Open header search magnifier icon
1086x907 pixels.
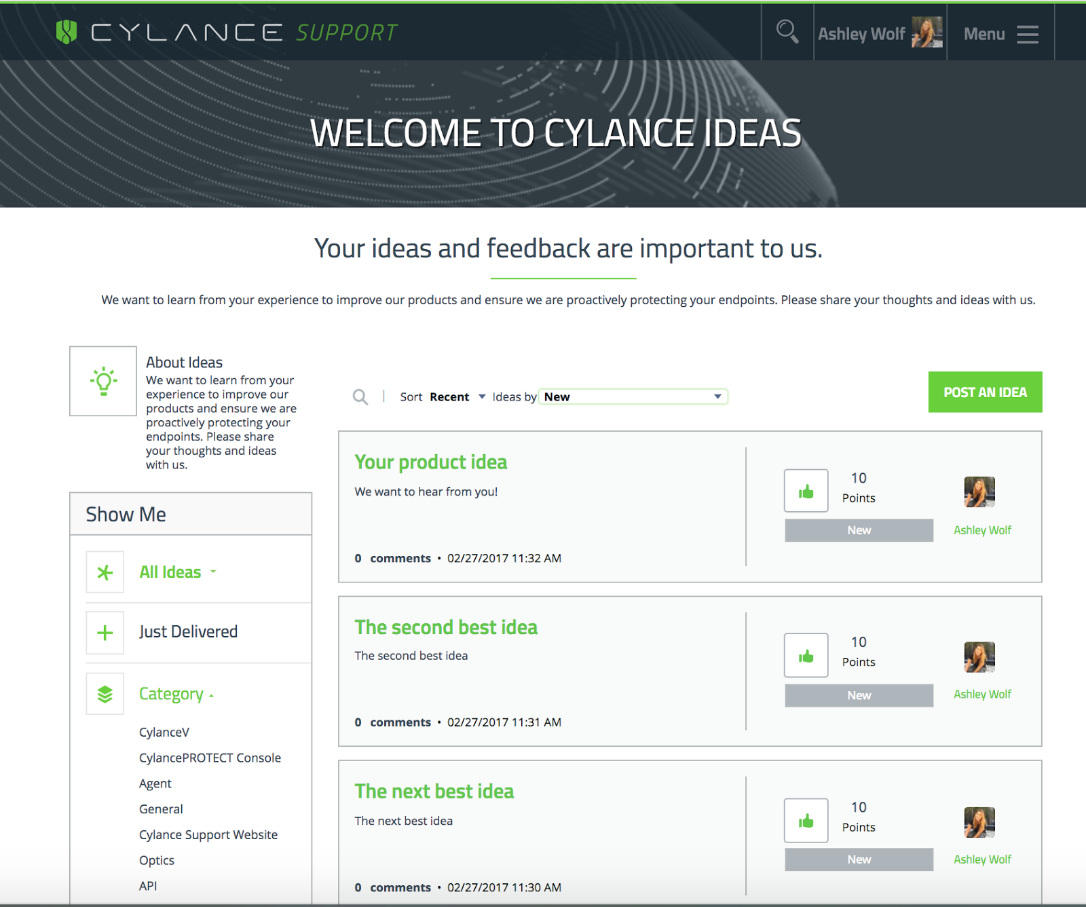(787, 32)
